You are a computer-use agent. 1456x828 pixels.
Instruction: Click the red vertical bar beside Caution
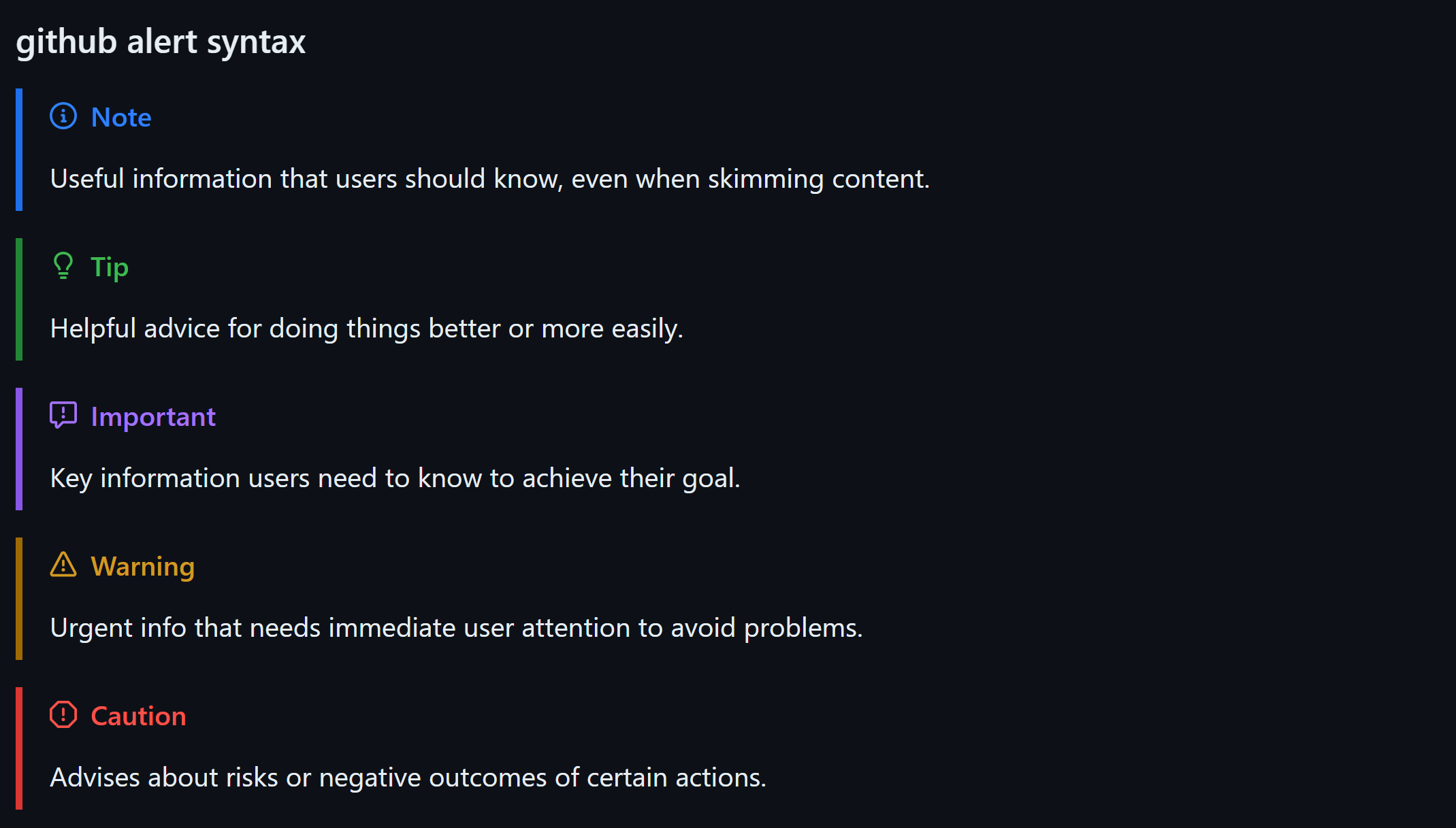[x=19, y=748]
